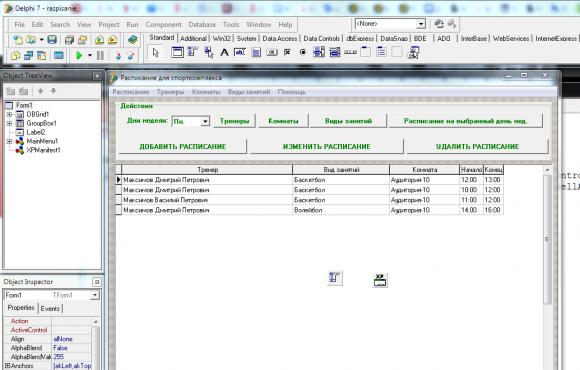This screenshot has height=370, width=580.
Task: Click the ДОБАВИТЬ РАСПИСАНИЕ button
Action: pyautogui.click(x=183, y=147)
